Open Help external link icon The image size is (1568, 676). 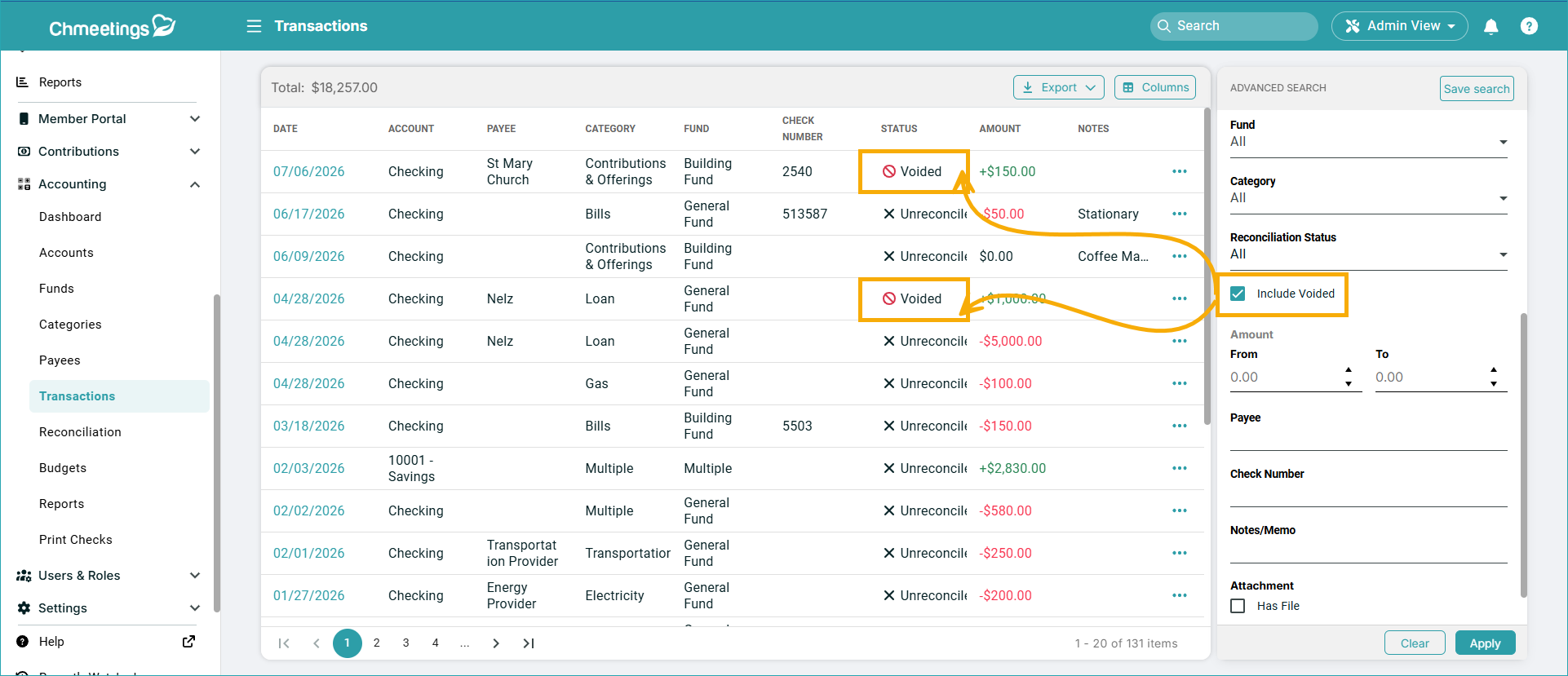tap(188, 642)
